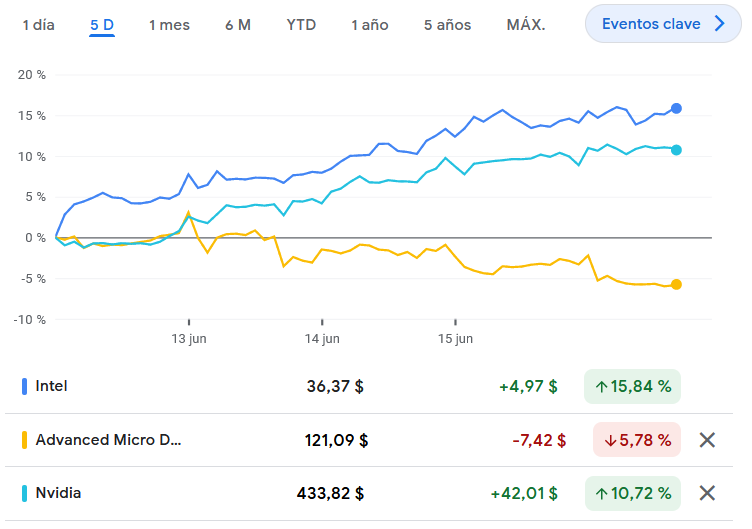Select the 5 D time range
This screenshot has height=529, width=752.
pos(102,25)
